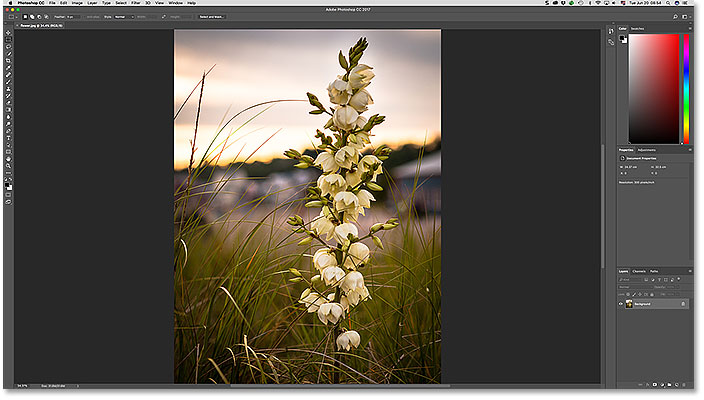Select the Rectangular Marquee tool
Viewport: 704px width, 400px height.
tap(8, 40)
